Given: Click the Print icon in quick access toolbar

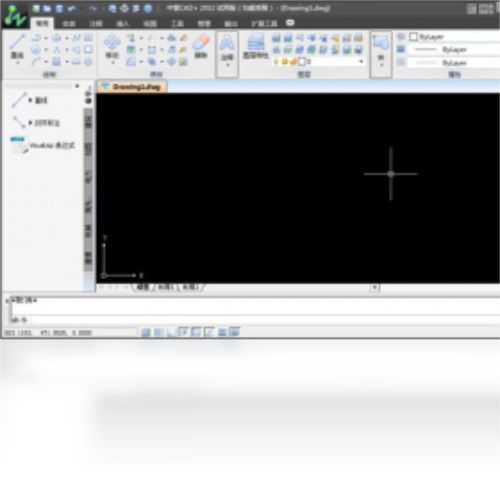Looking at the screenshot, I should (x=124, y=8).
